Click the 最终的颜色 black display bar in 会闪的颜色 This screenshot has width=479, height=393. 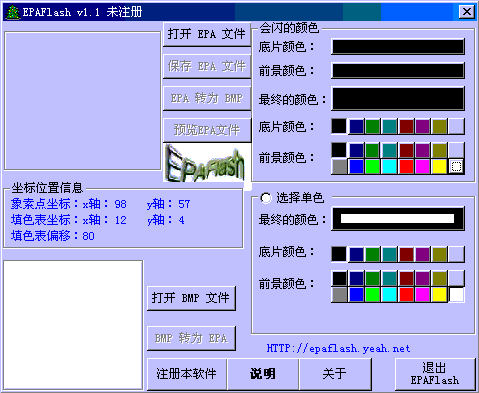[398, 99]
